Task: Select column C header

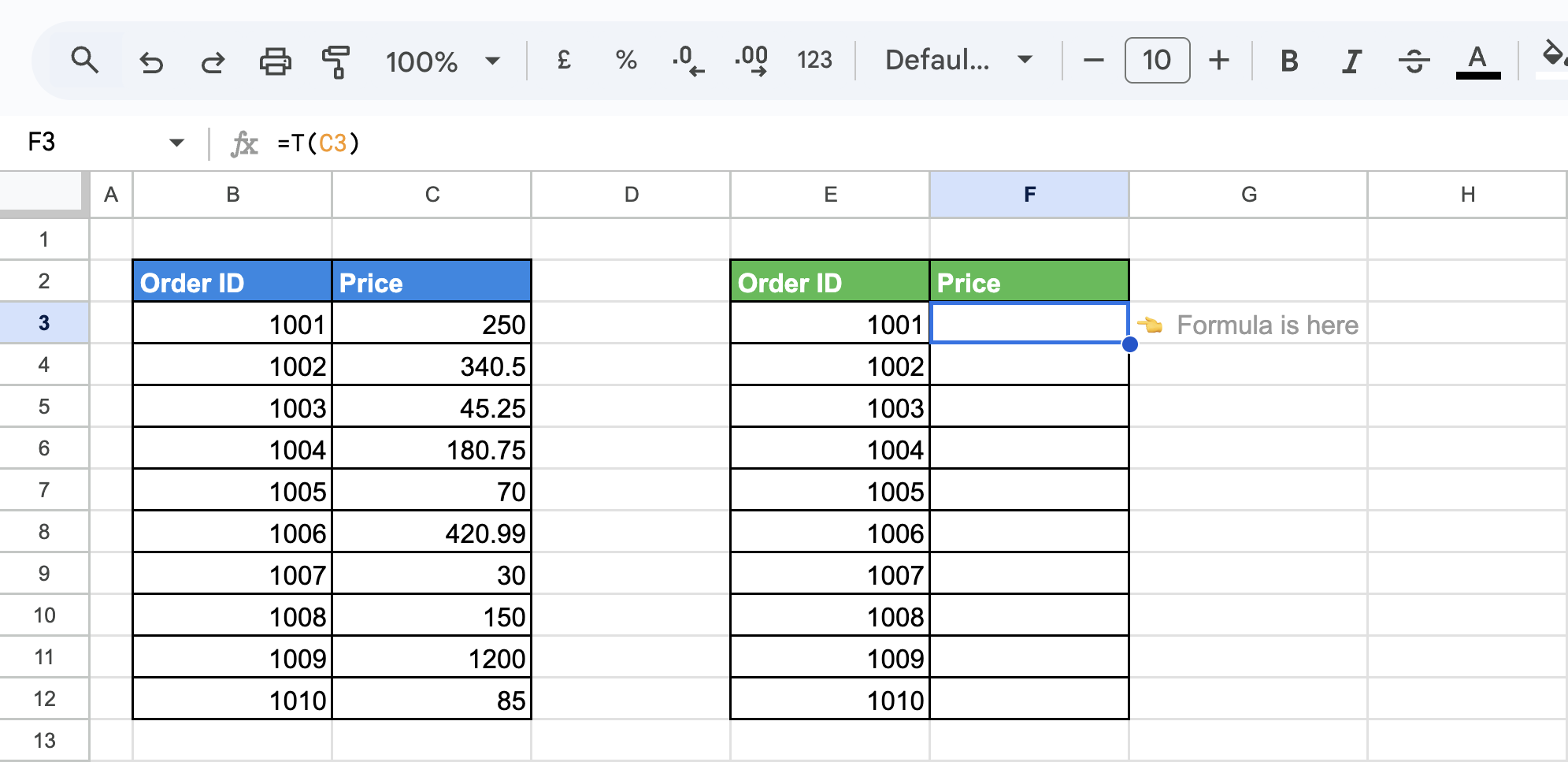Action: tap(432, 195)
